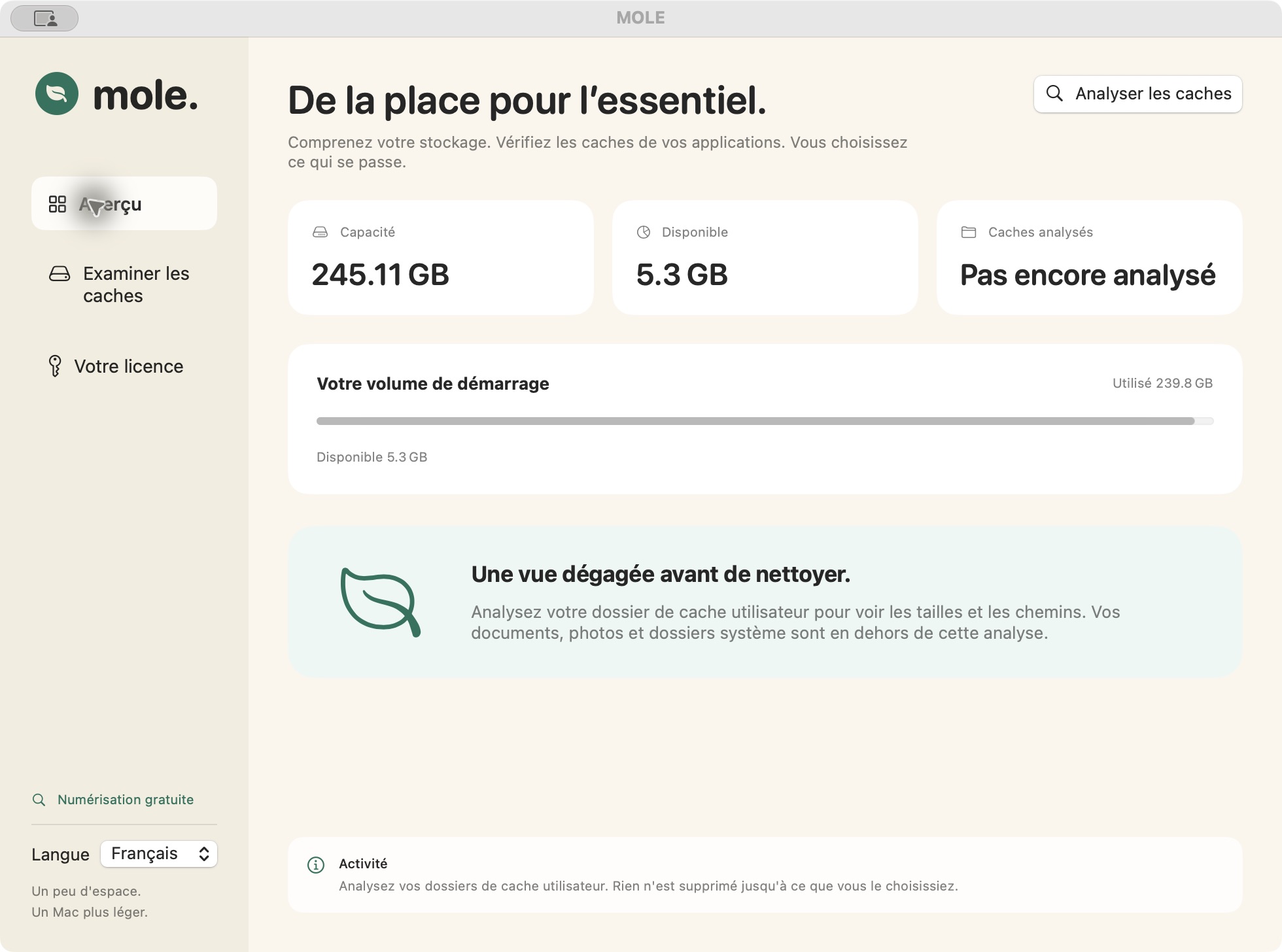Follow the Numérisation gratuite link
1282x952 pixels.
tap(126, 800)
